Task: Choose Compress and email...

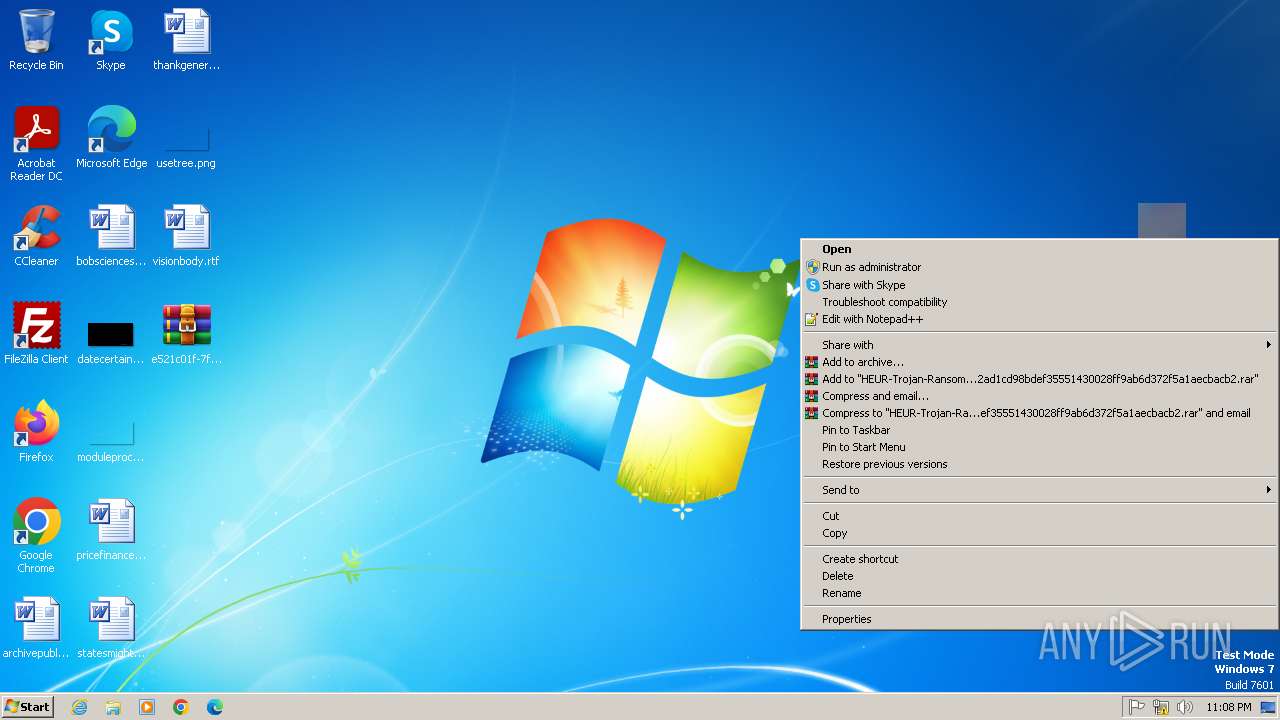Action: click(x=1039, y=396)
